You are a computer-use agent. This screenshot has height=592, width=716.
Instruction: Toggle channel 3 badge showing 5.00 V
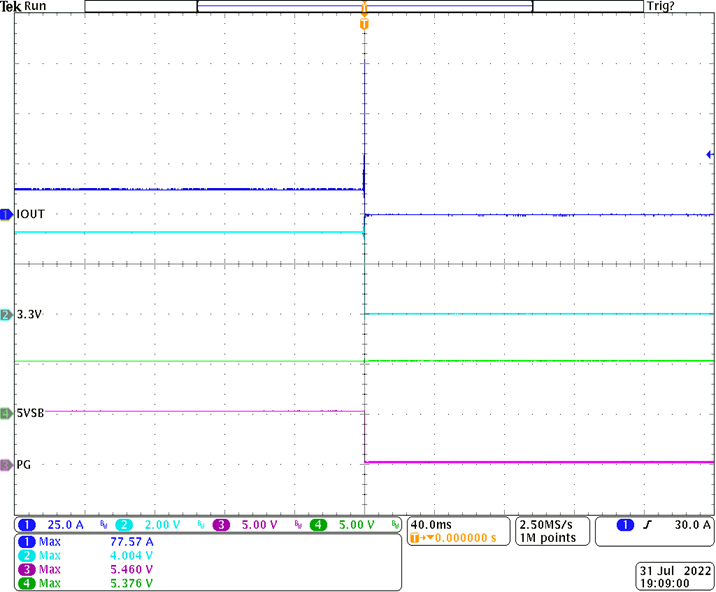point(221,525)
